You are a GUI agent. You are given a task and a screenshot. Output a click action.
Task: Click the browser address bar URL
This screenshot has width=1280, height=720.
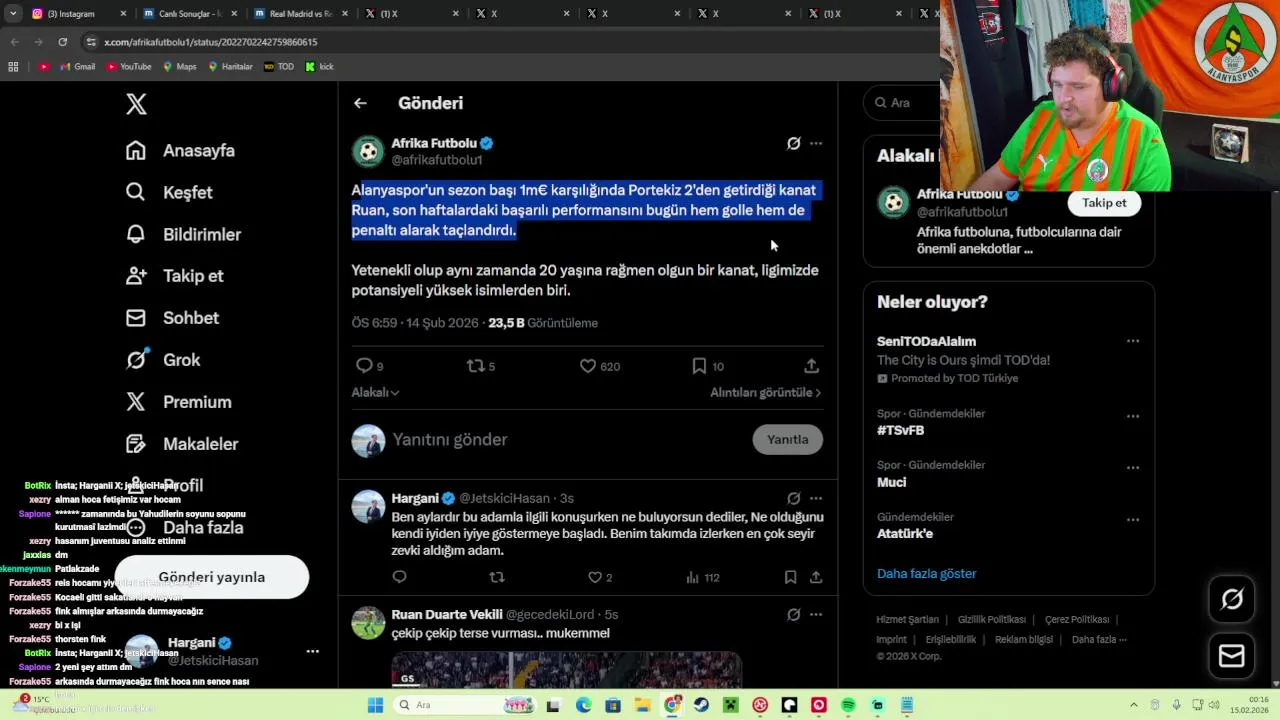point(210,42)
